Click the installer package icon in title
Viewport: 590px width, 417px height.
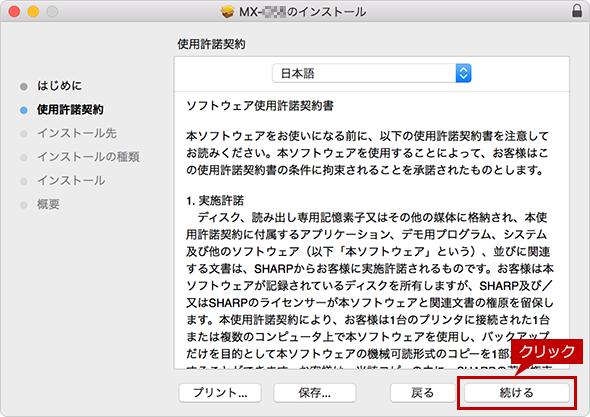coord(227,12)
